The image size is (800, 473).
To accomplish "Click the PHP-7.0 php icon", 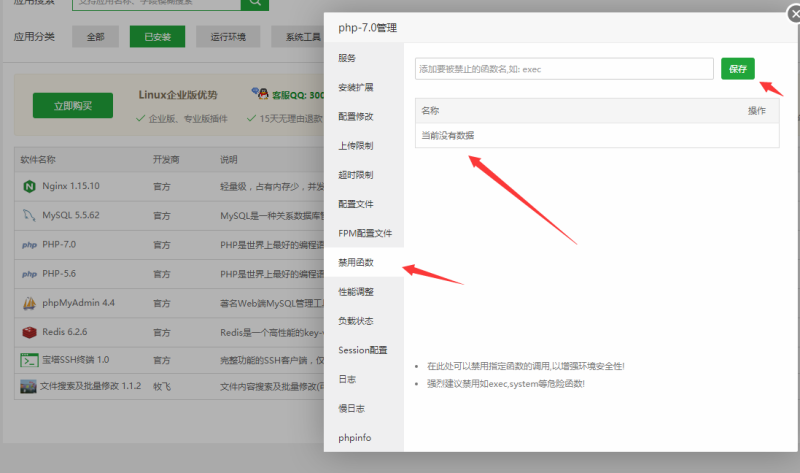I will 29,244.
